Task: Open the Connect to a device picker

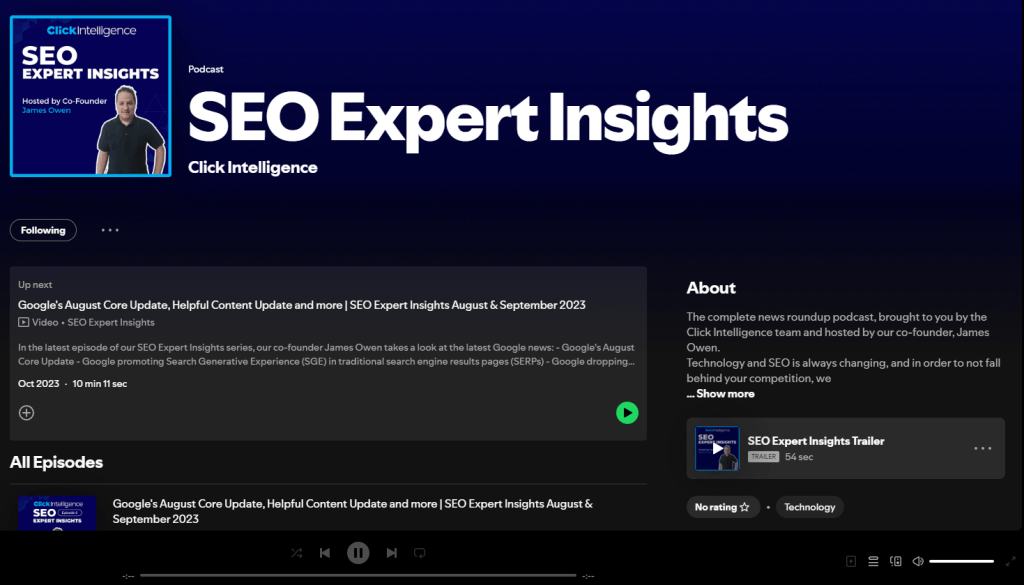Action: point(896,561)
